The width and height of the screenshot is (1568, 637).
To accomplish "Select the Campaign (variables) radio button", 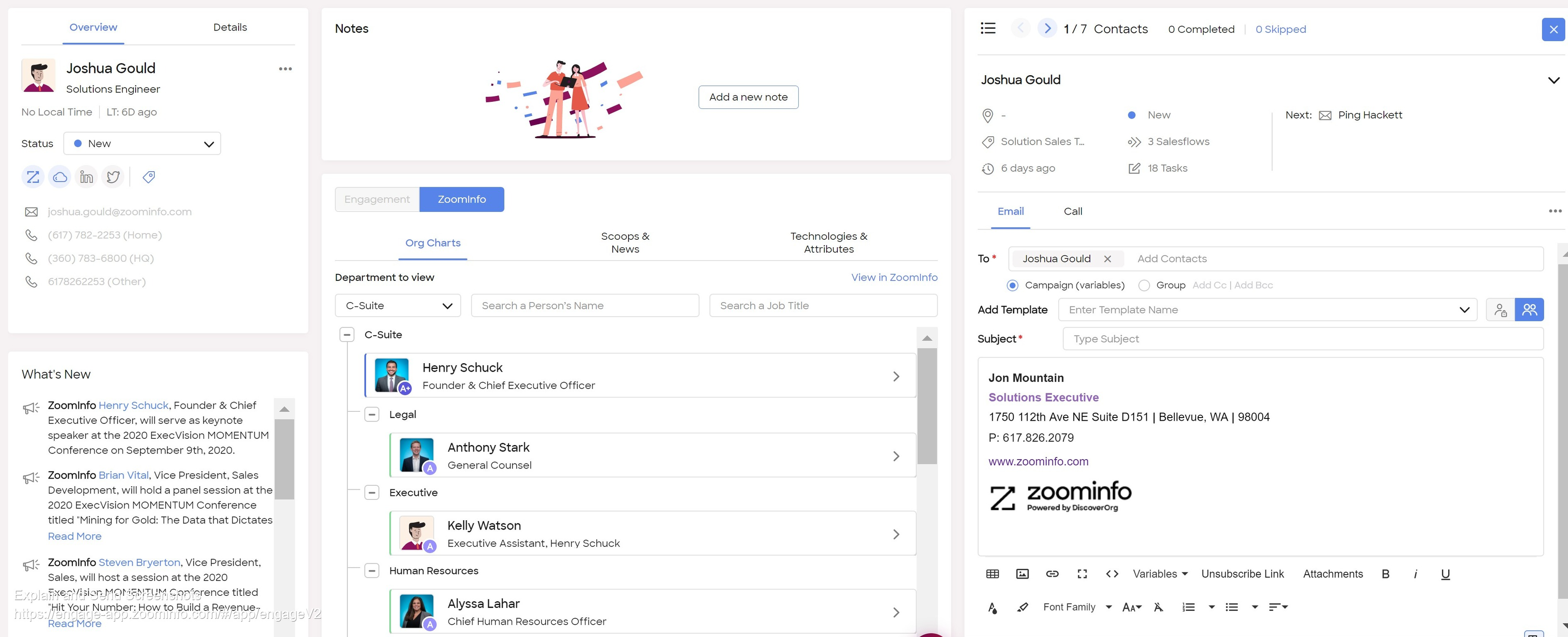I will point(1012,285).
